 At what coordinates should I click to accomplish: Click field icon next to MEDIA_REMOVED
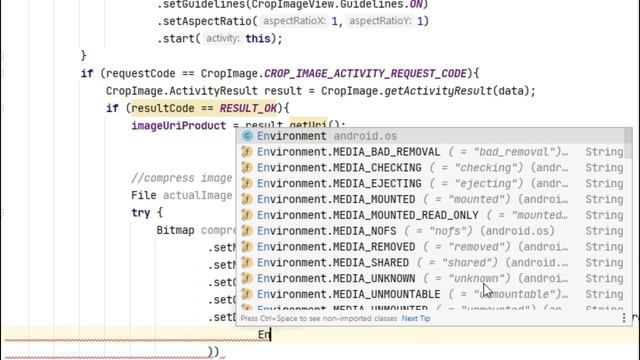pos(247,247)
